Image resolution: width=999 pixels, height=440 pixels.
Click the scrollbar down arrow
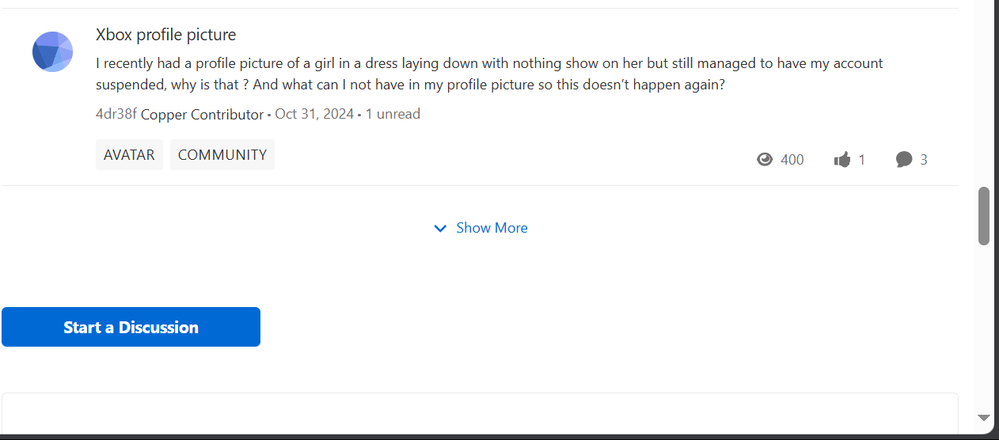[983, 418]
